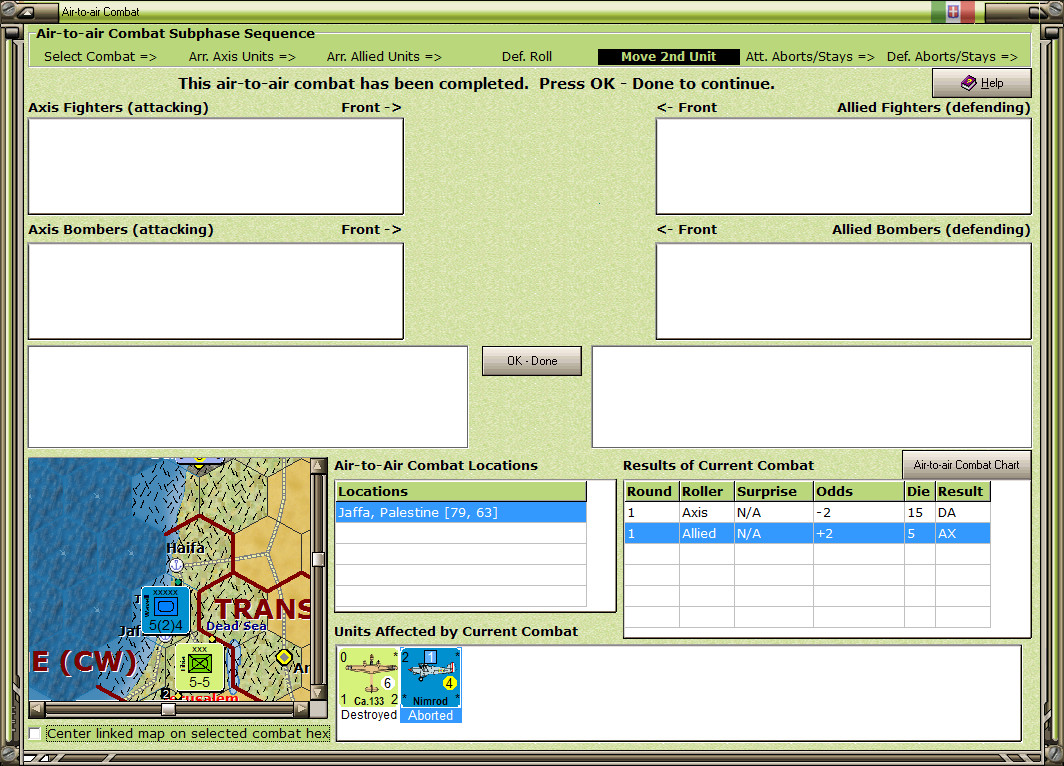Click the map horizontal scrollbar thumb

[168, 709]
